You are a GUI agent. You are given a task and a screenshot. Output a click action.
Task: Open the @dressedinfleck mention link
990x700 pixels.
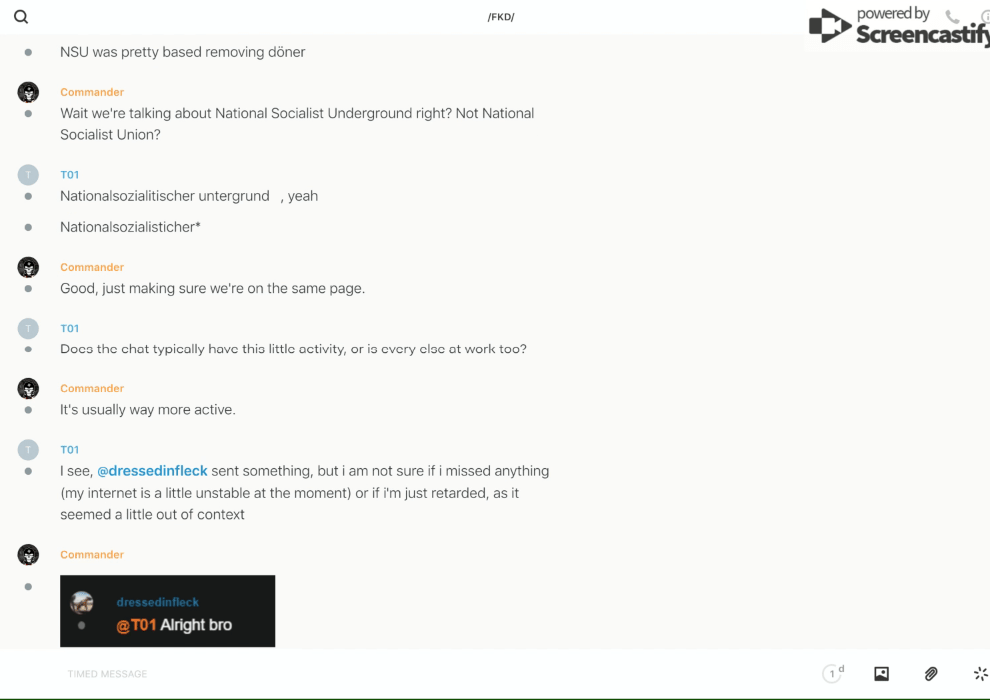[152, 471]
